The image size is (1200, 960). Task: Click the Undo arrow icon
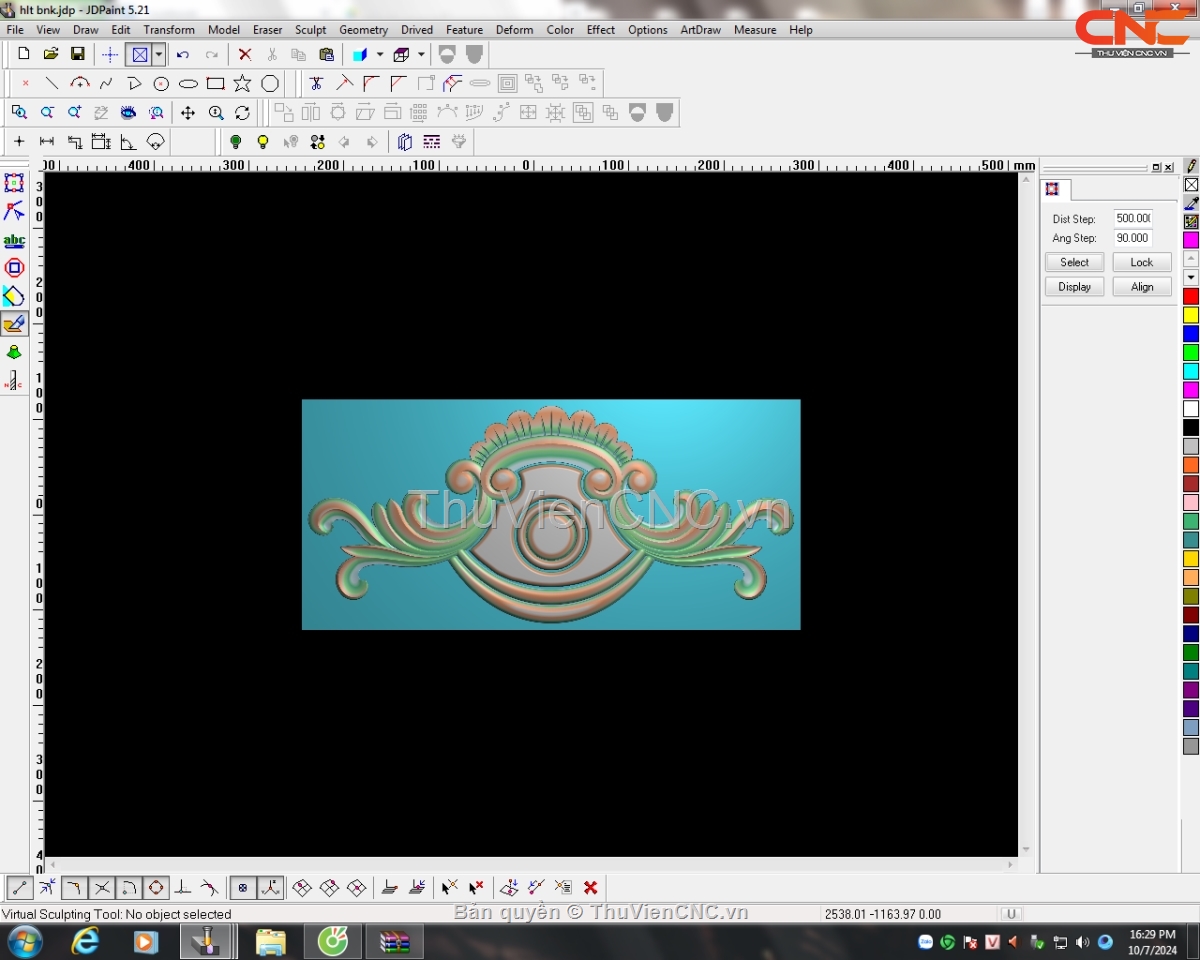pyautogui.click(x=182, y=54)
